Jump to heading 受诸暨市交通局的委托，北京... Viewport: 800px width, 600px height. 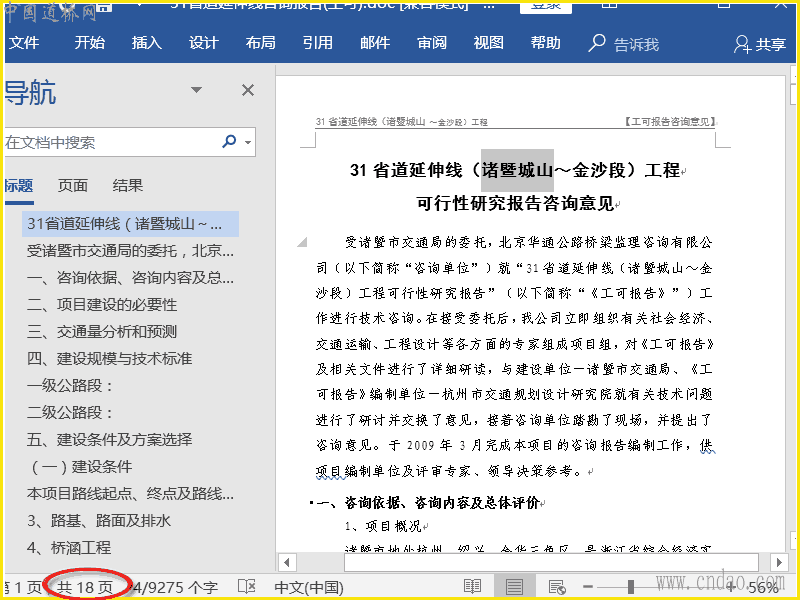tap(130, 251)
